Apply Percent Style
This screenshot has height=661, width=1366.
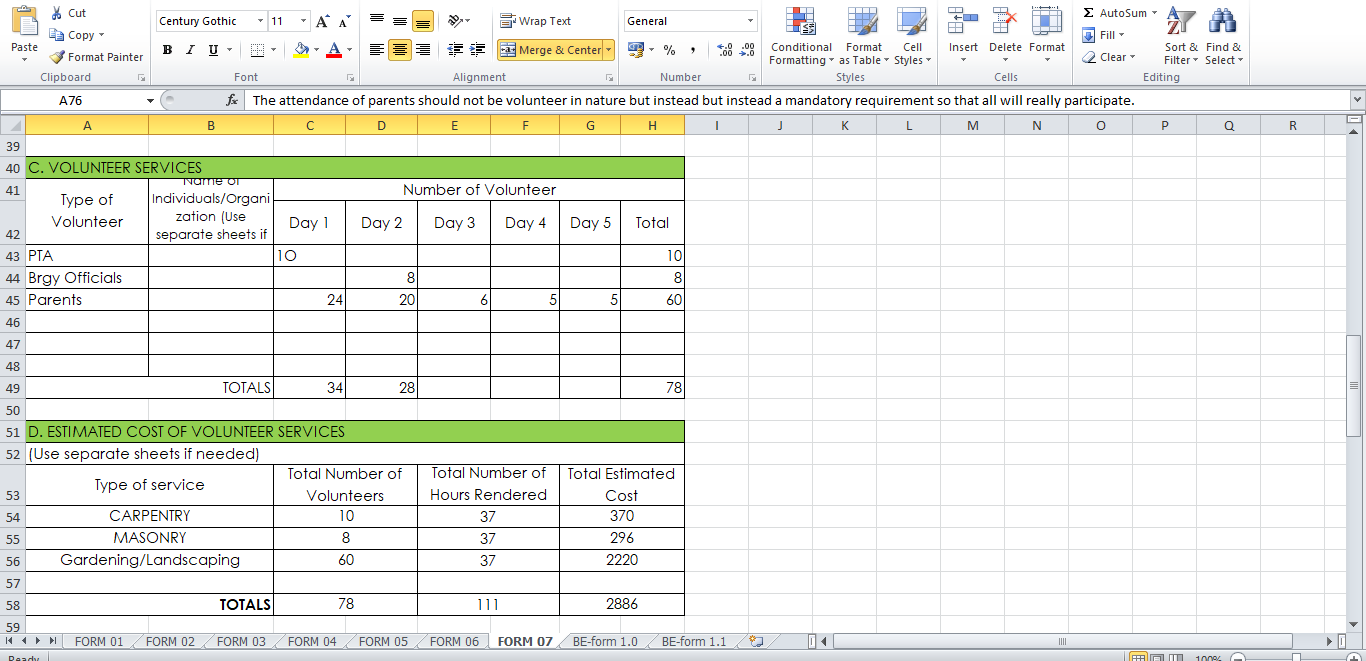coord(669,50)
